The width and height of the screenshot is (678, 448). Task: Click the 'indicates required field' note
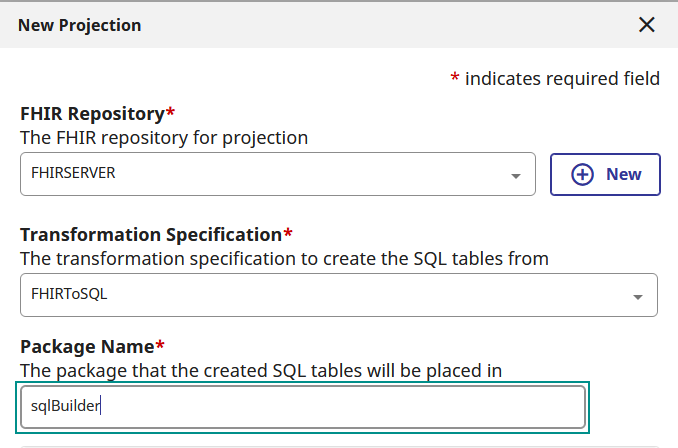click(562, 78)
